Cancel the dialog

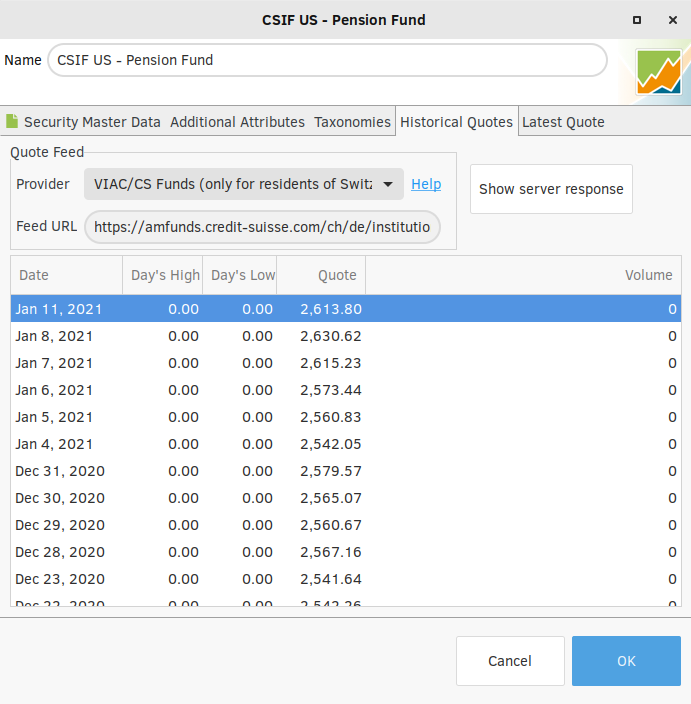point(510,661)
